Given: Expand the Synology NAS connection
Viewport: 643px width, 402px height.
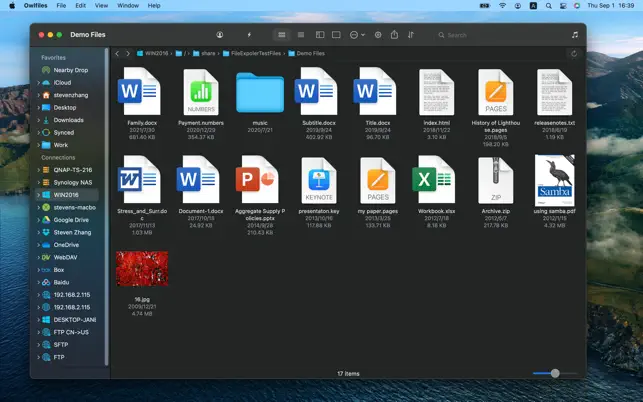Looking at the screenshot, I should tap(38, 183).
